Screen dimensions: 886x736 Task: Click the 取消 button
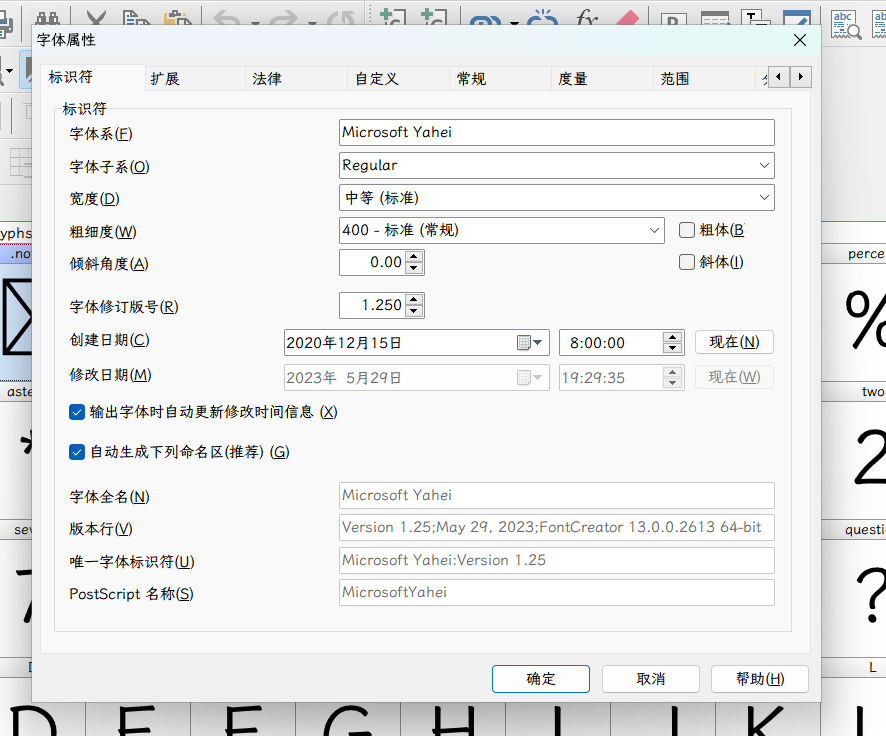650,678
